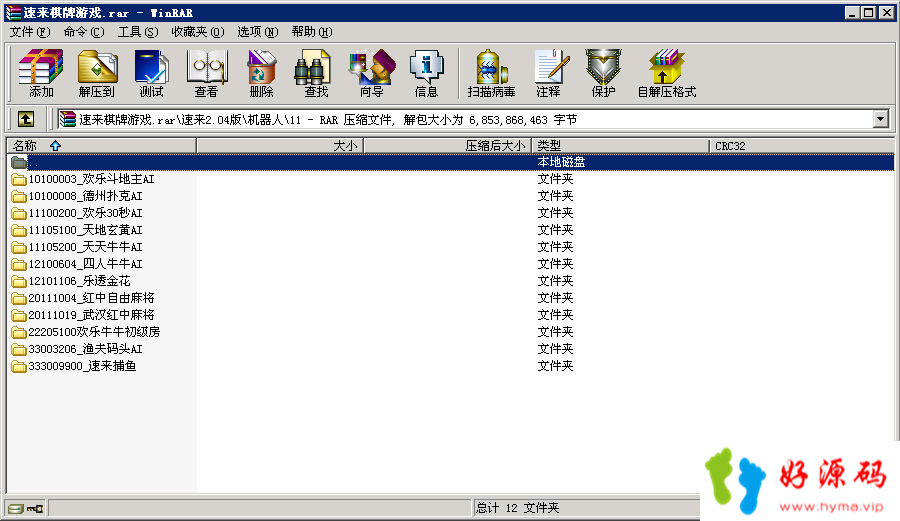This screenshot has height=521, width=900.
Task: Click the archive path address field
Action: (465, 119)
